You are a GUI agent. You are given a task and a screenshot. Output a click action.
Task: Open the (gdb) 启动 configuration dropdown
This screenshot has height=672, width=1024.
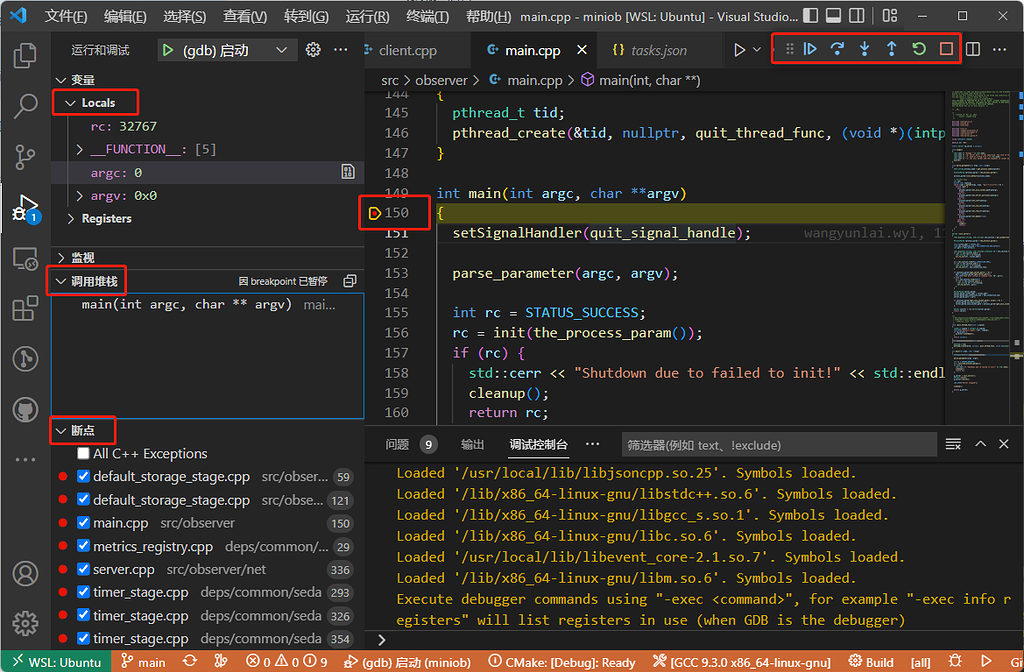tap(281, 50)
